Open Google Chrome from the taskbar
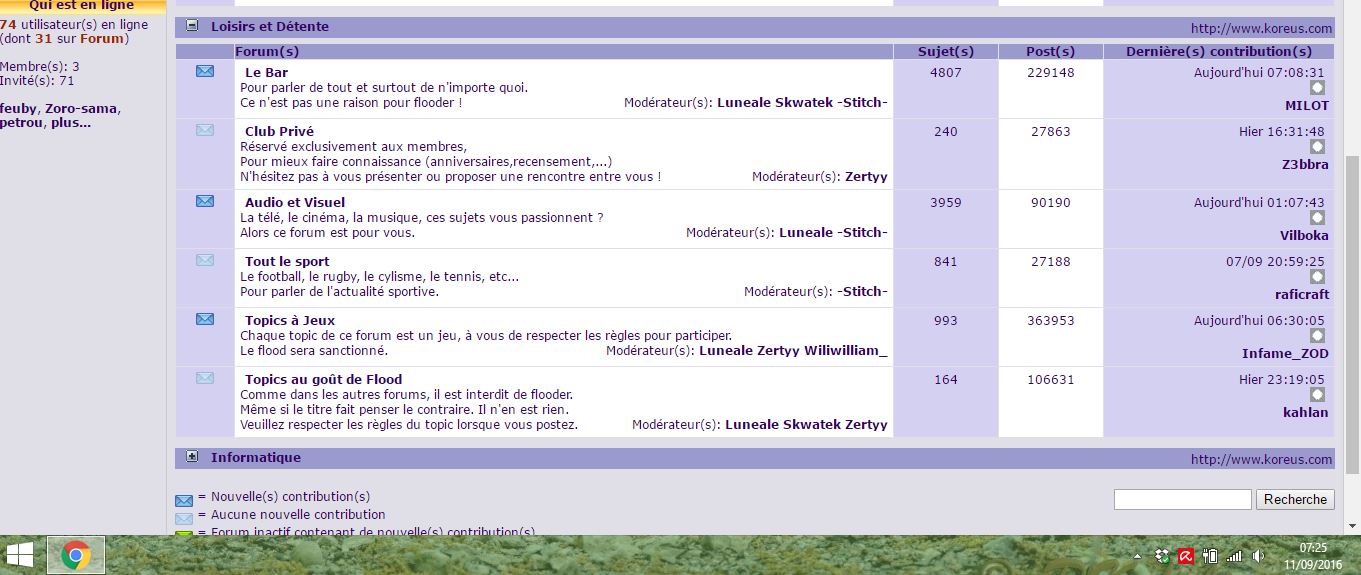The height and width of the screenshot is (575, 1361). tap(75, 555)
